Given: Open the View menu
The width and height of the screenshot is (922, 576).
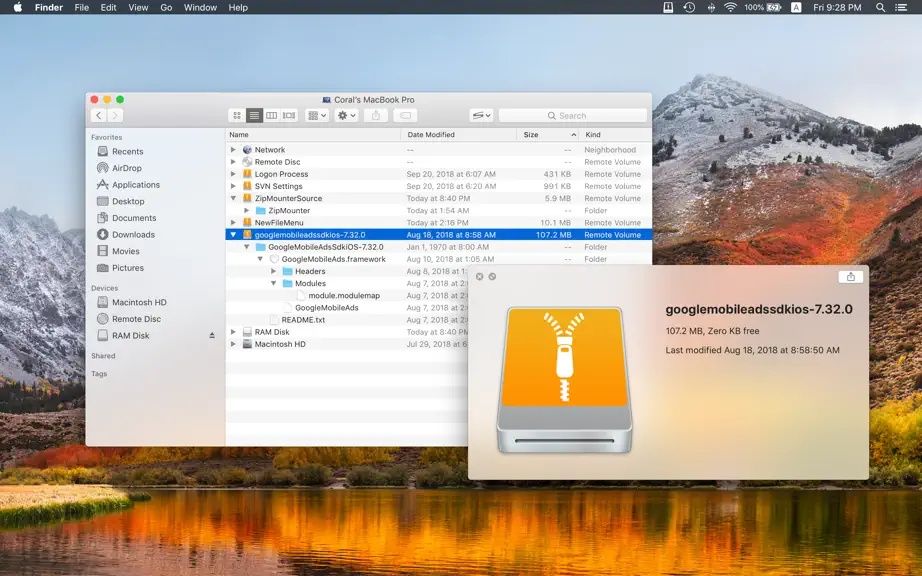Looking at the screenshot, I should click(138, 8).
